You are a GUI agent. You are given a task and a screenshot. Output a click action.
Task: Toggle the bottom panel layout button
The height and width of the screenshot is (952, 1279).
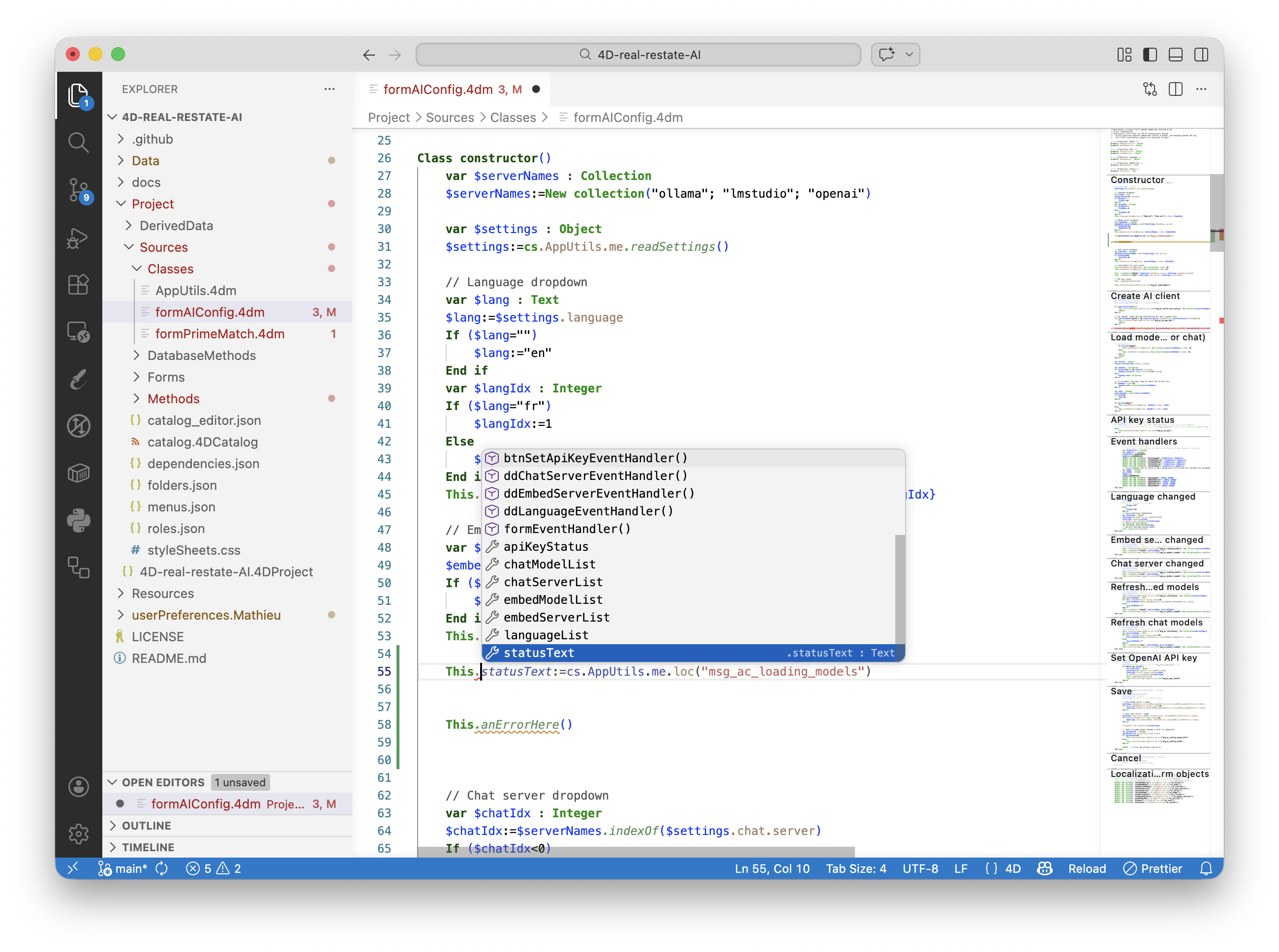coord(1175,55)
